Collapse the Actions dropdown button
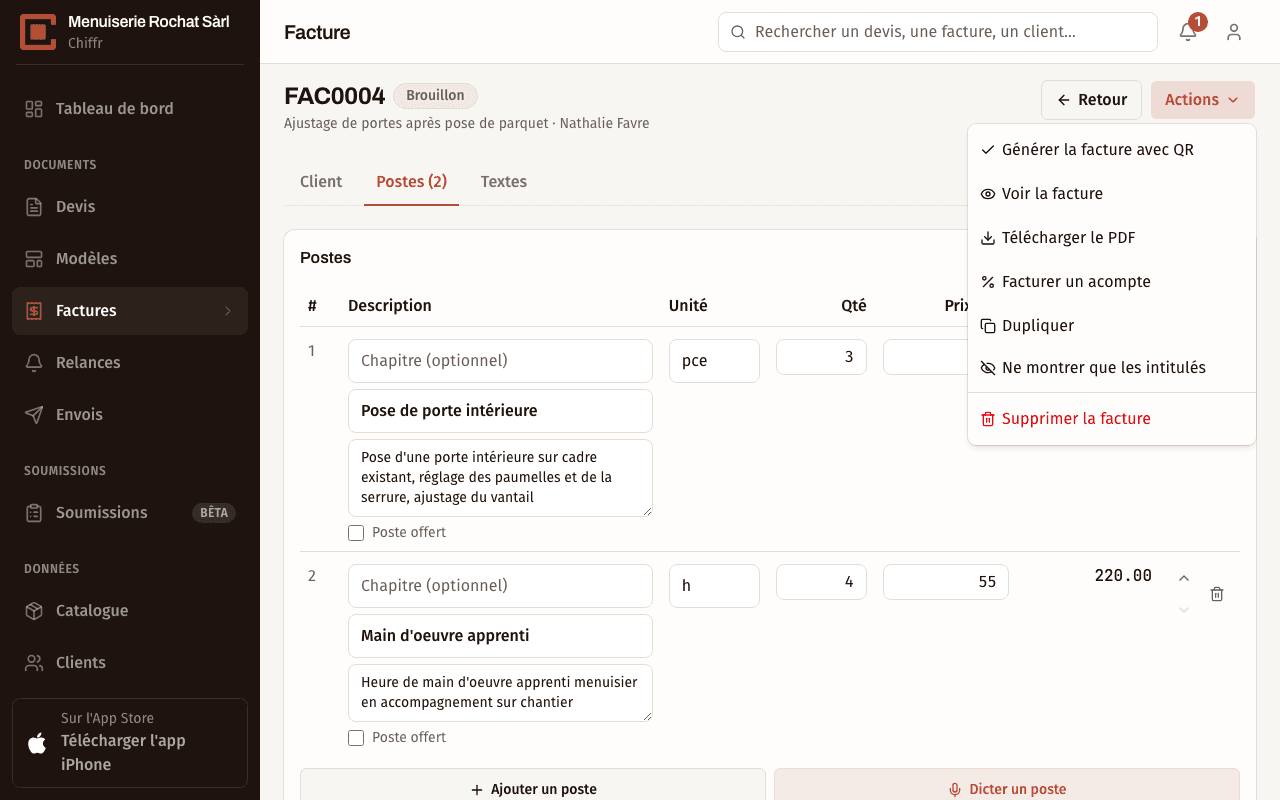 point(1203,100)
